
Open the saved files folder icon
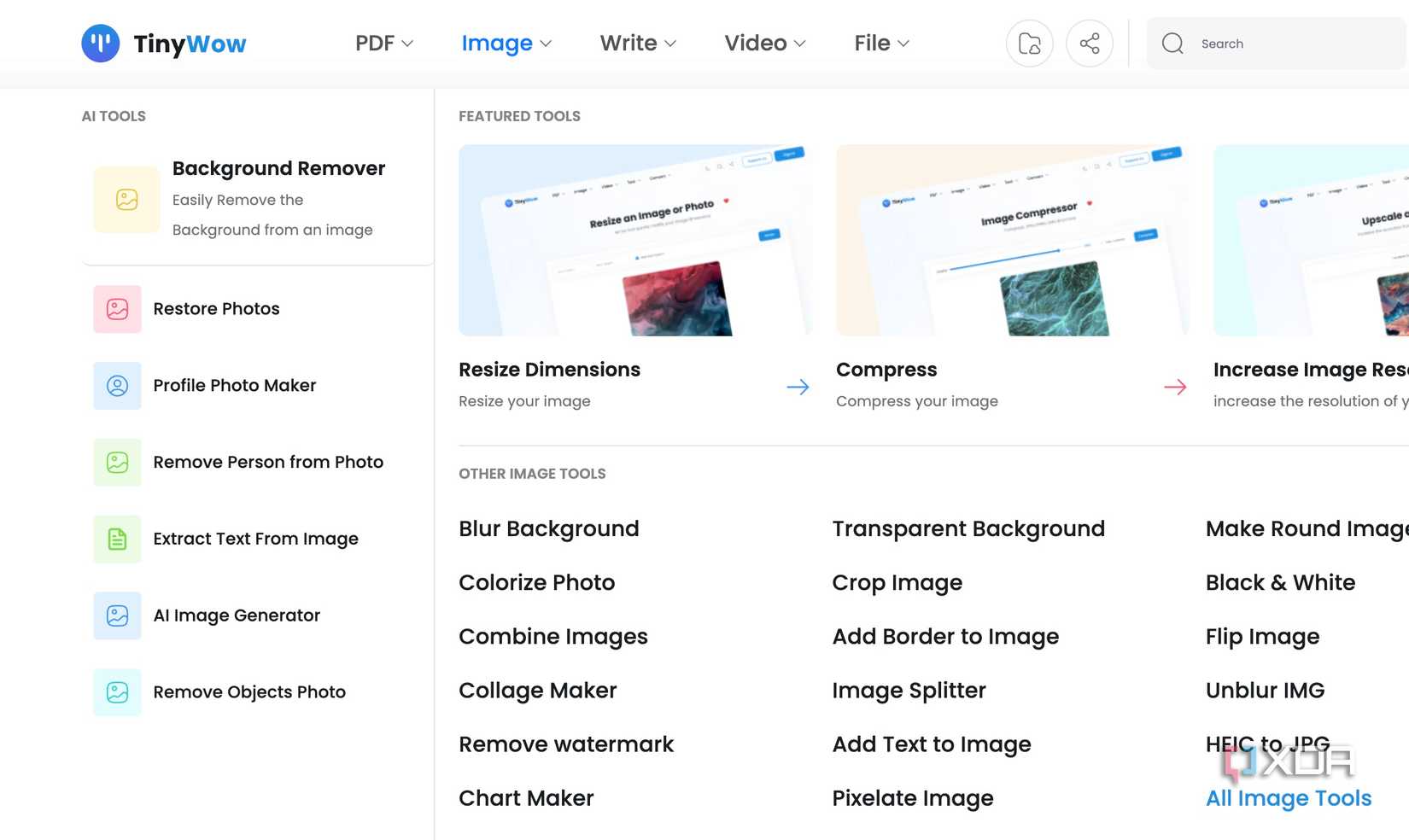pyautogui.click(x=1030, y=44)
